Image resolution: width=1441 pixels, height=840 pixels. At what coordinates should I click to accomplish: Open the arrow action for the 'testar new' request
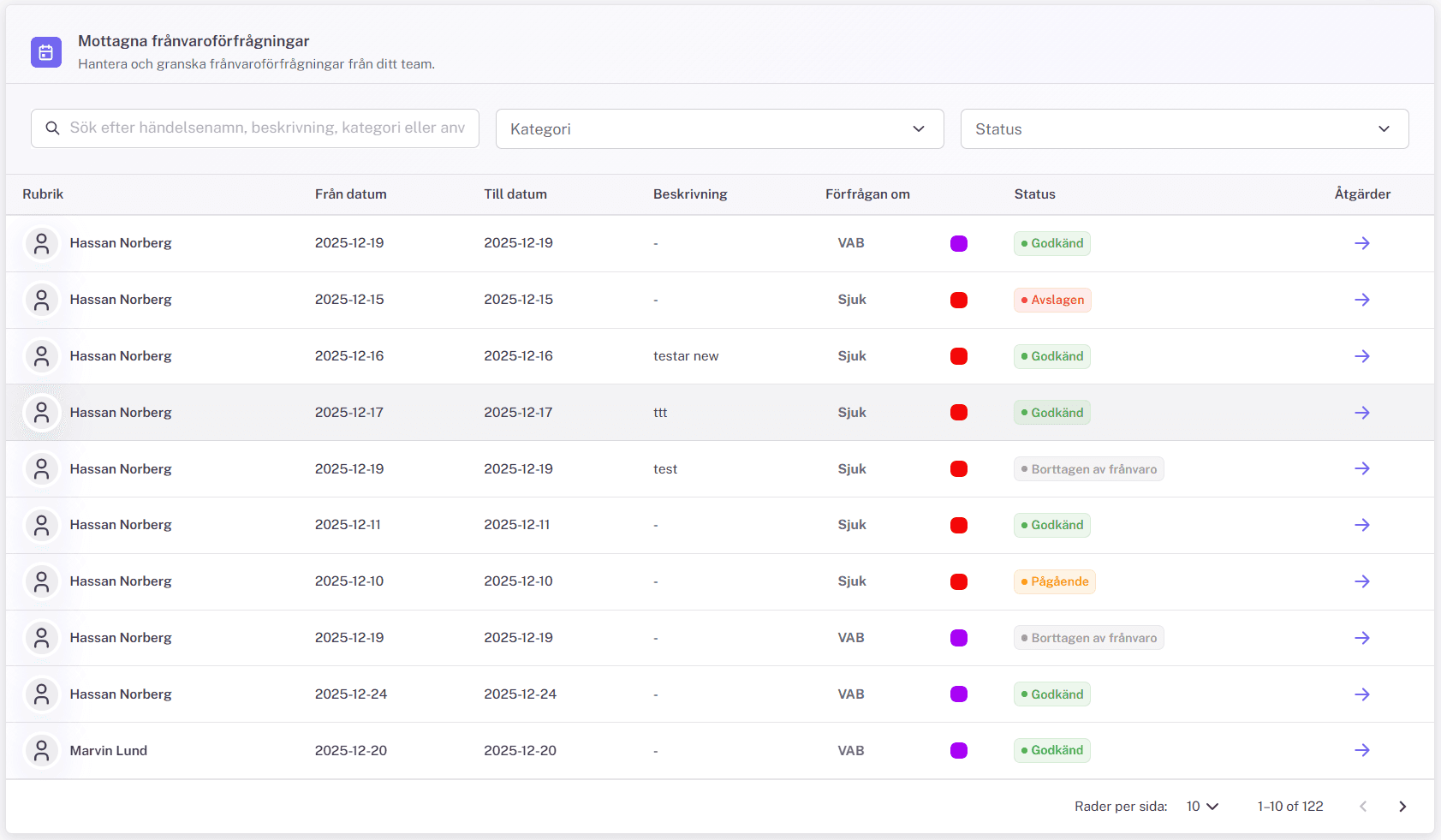(1361, 356)
